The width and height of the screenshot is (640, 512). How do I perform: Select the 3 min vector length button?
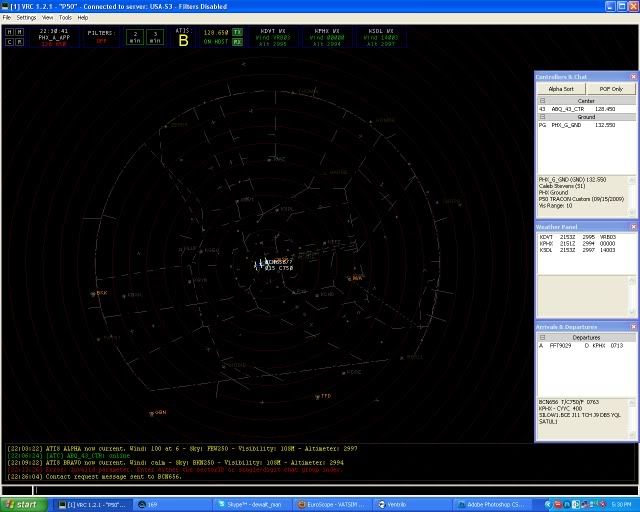(155, 37)
